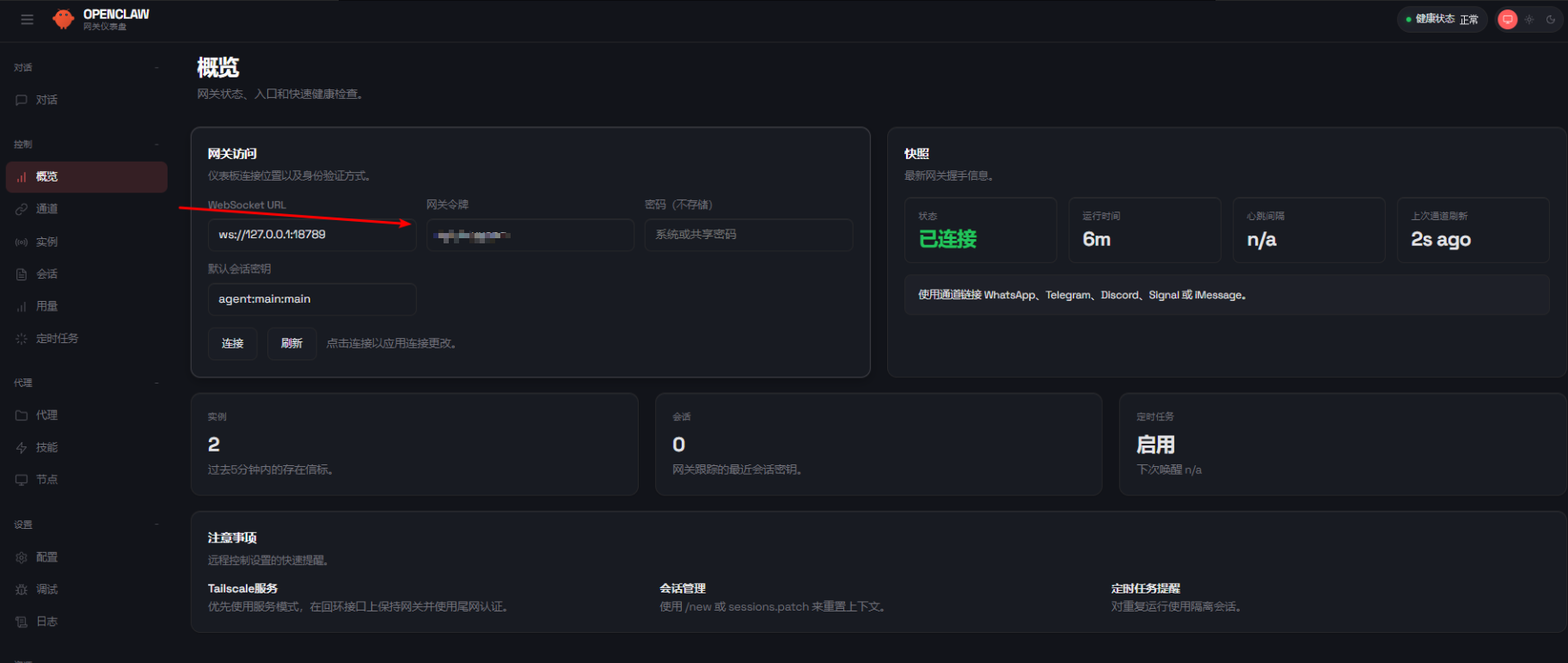Open 代理 folder icon in sidebar
The width and height of the screenshot is (1568, 663).
[21, 415]
